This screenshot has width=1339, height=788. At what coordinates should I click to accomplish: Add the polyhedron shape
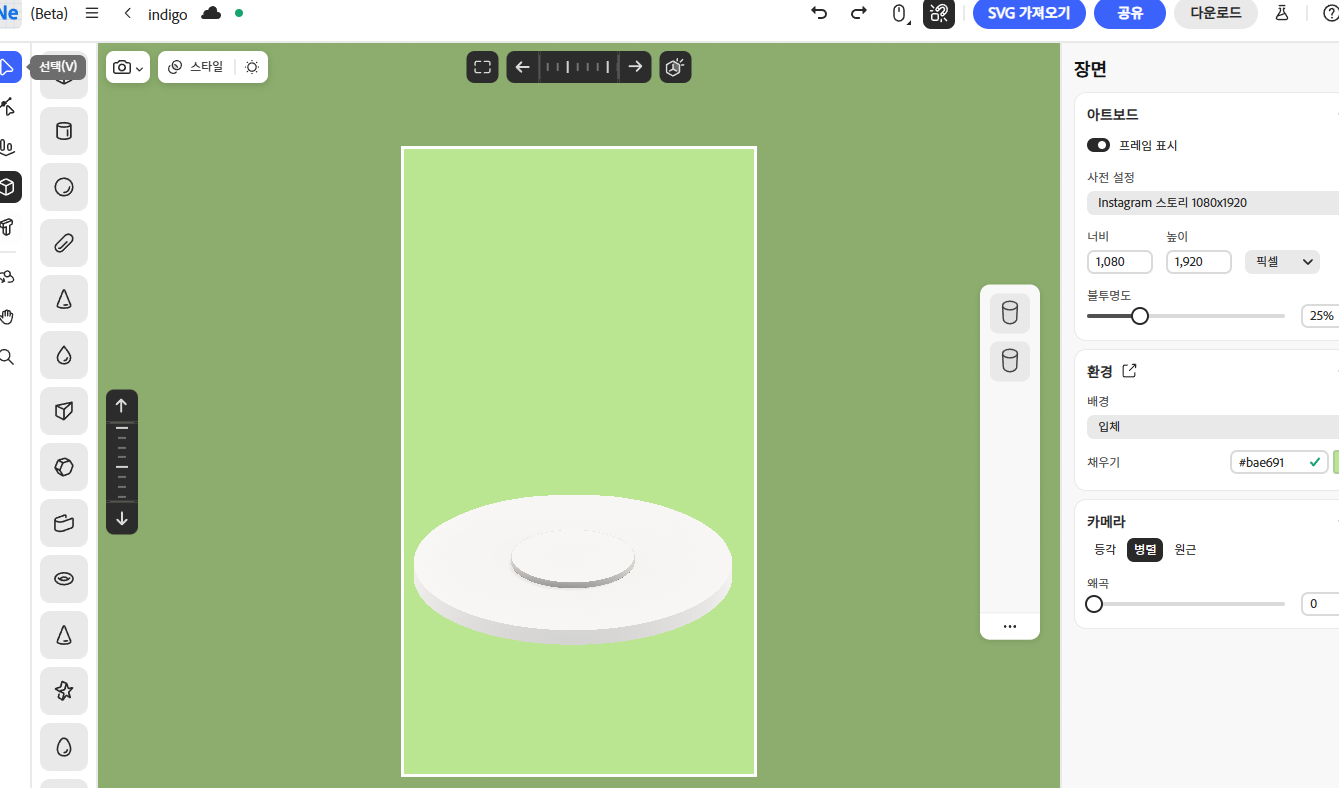click(x=64, y=467)
